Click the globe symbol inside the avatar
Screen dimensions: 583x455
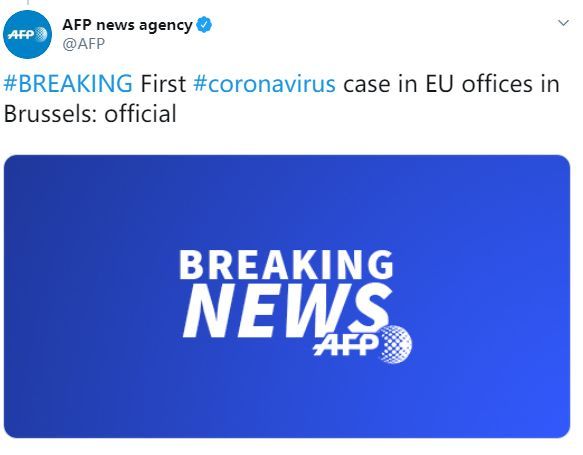[41, 35]
